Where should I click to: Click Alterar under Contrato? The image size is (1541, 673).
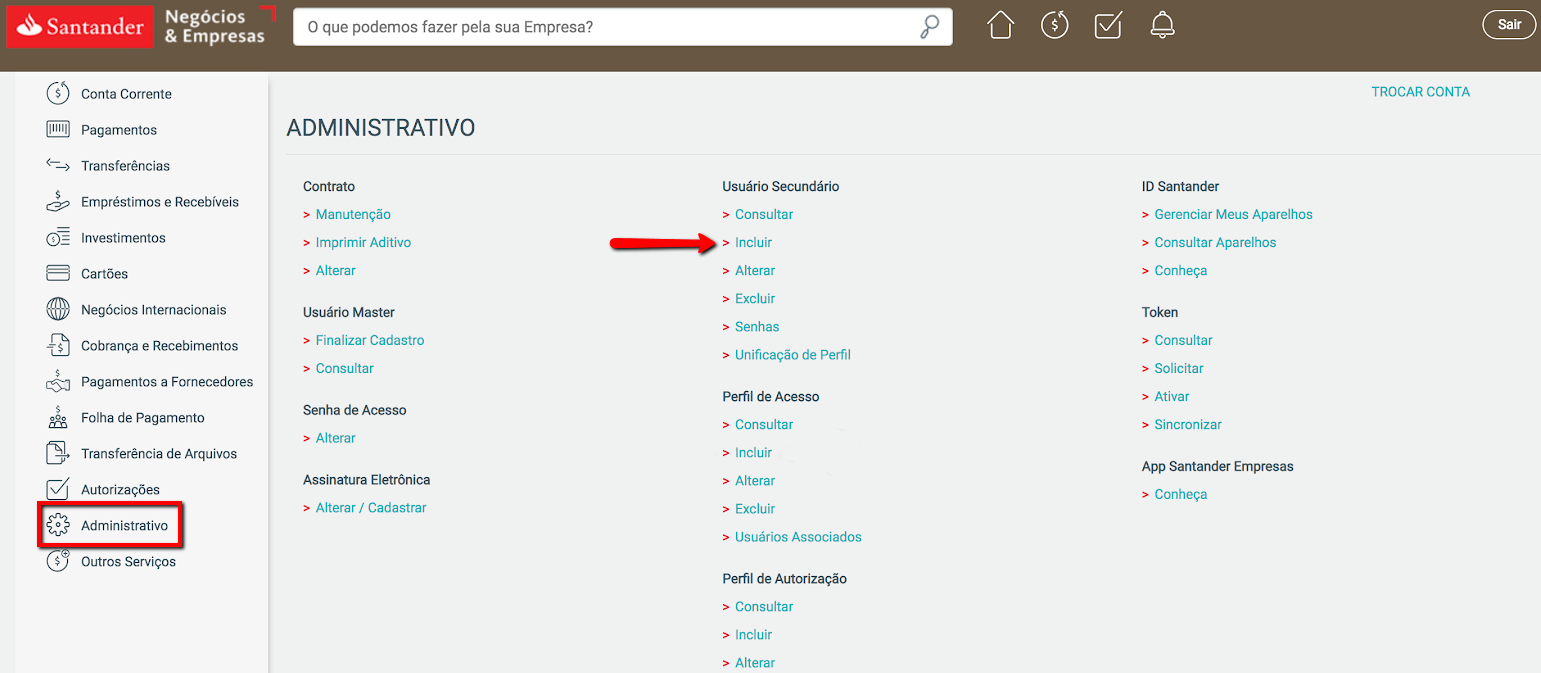335,270
